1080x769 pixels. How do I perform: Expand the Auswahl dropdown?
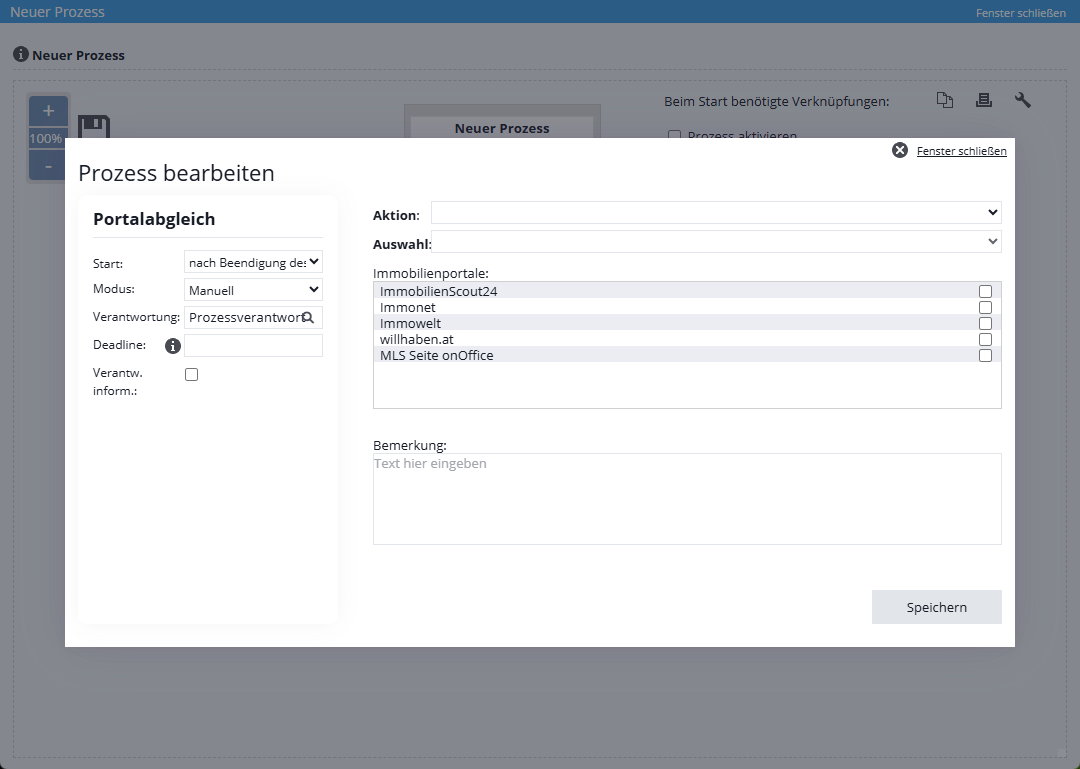coord(715,241)
